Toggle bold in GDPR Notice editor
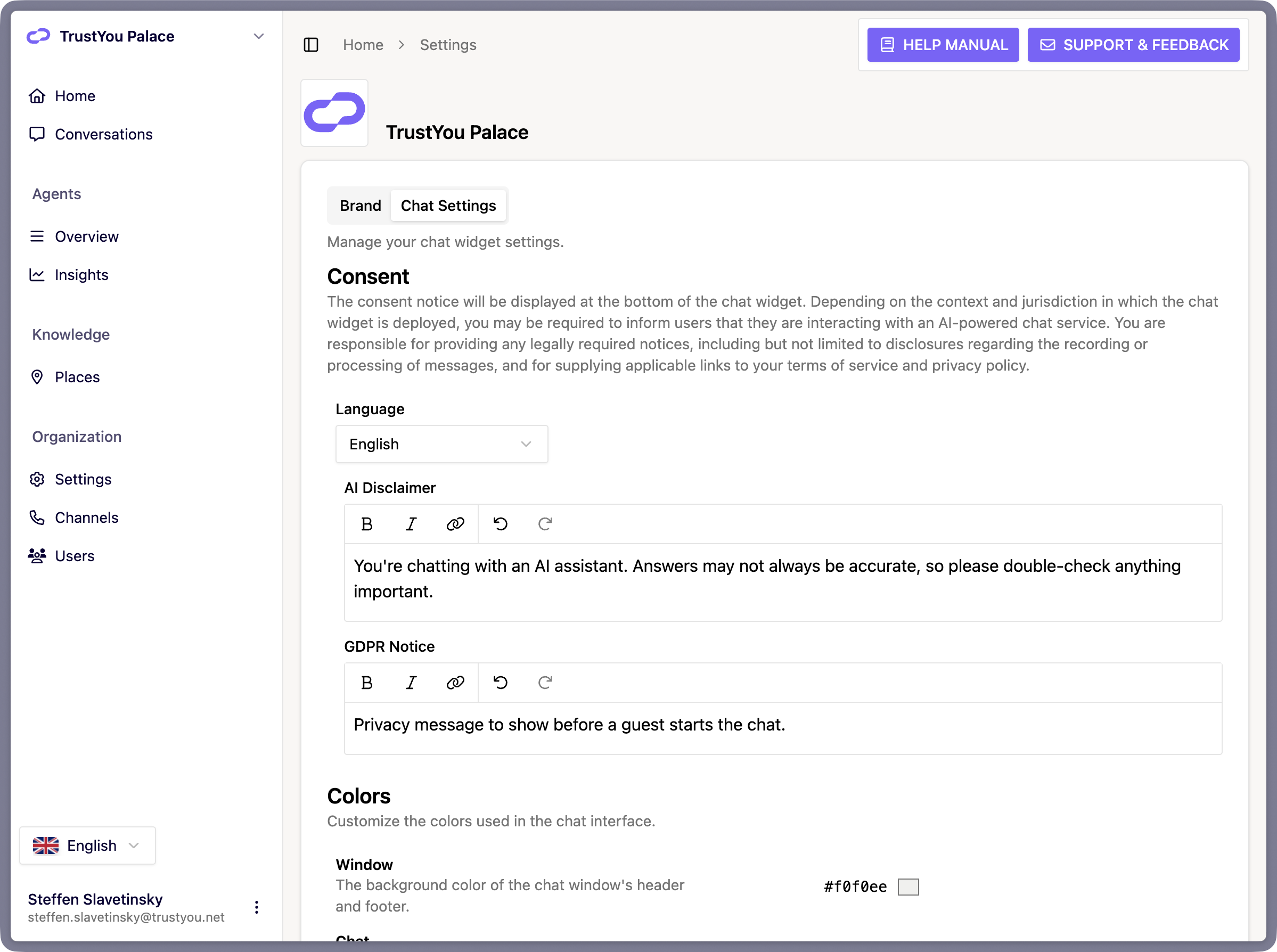Screen dimensions: 1277x952 (x=366, y=682)
